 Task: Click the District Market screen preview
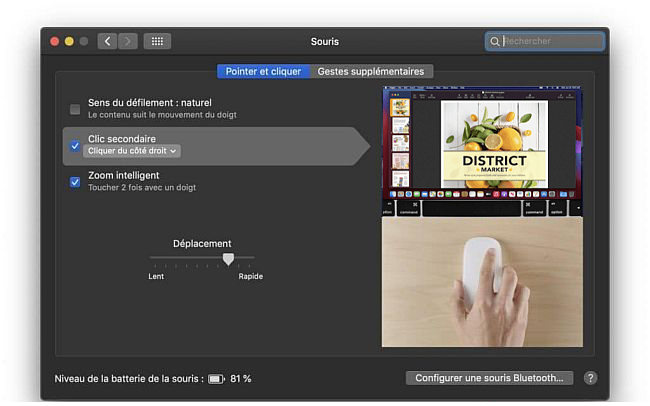pos(482,150)
